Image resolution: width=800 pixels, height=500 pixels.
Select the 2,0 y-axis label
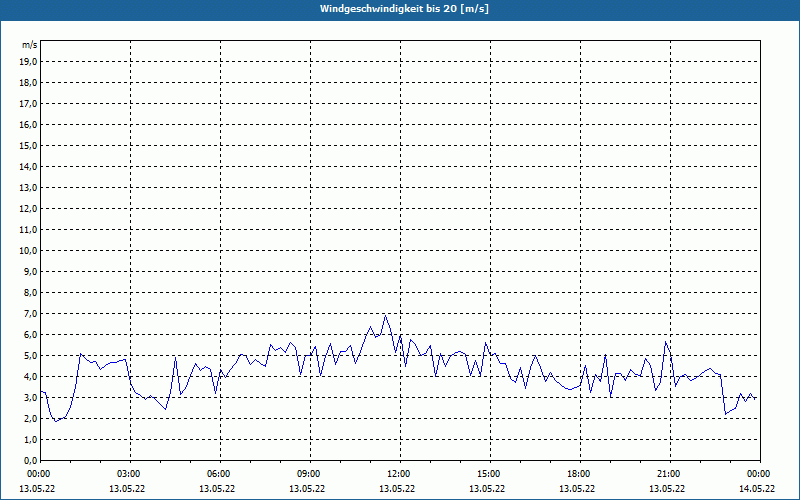click(31, 418)
